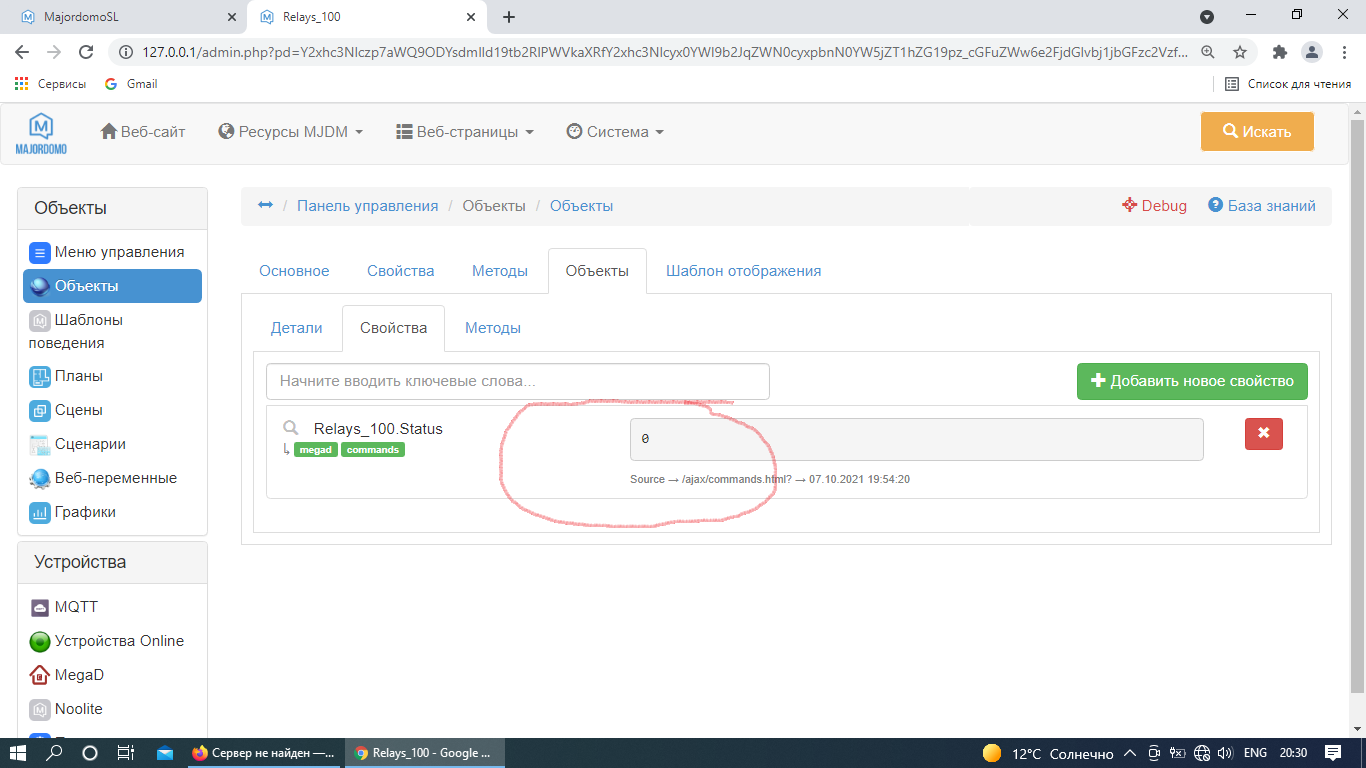The height and width of the screenshot is (768, 1366).
Task: Close the MajordomoSL browser tab
Action: point(232,17)
